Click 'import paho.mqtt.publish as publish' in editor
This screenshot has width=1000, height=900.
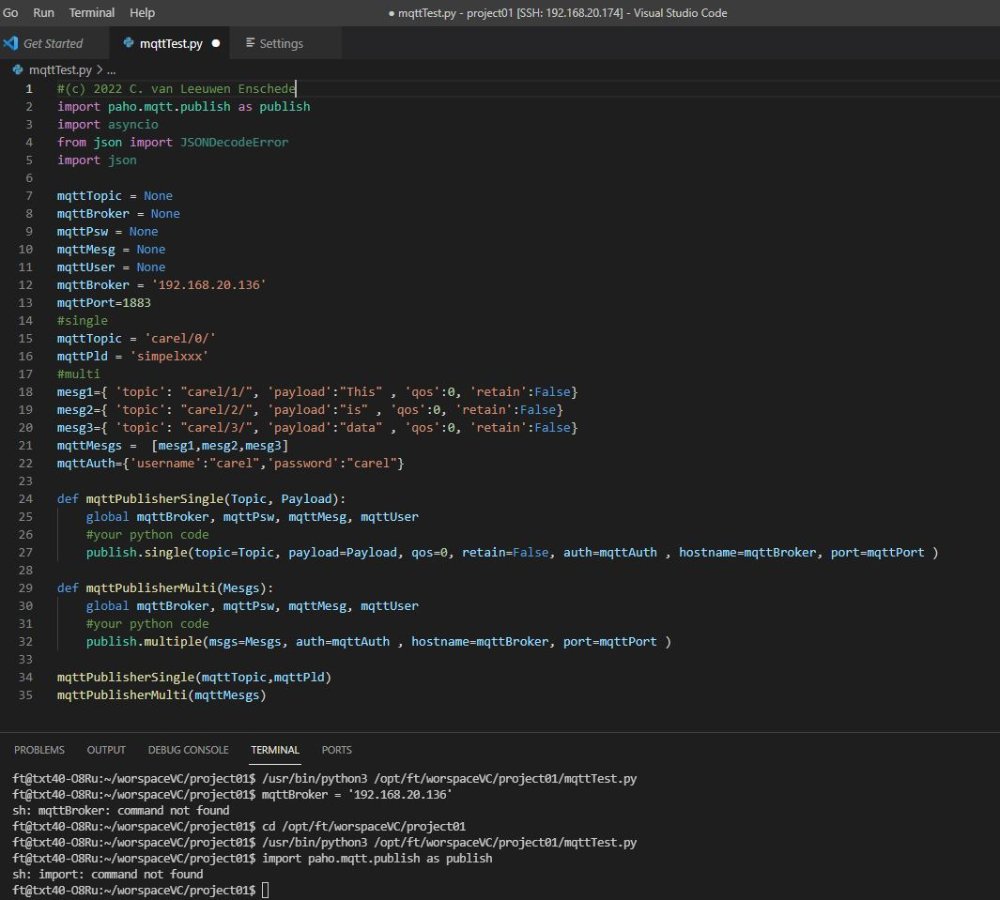(184, 107)
